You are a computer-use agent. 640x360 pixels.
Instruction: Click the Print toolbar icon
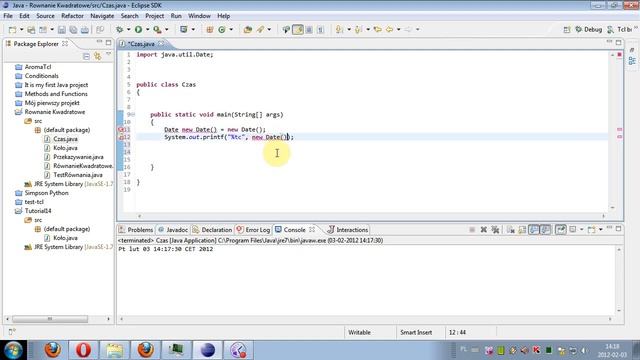pos(84,29)
